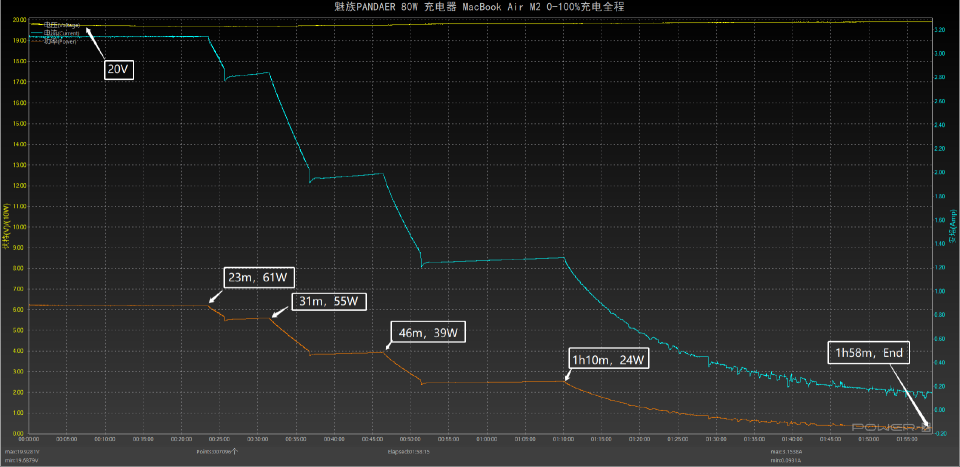Click the max:3.1558A status value
Image resolution: width=960 pixels, height=467 pixels.
[787, 452]
